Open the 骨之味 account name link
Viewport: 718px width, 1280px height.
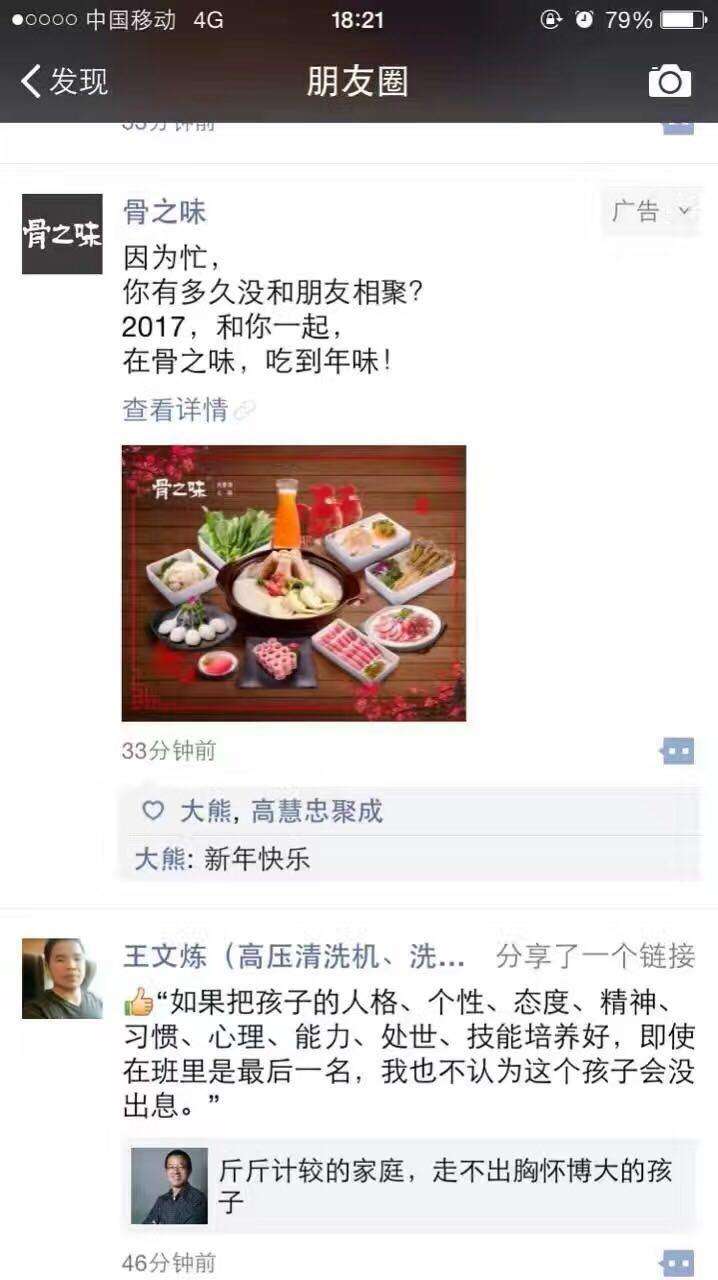pos(164,212)
